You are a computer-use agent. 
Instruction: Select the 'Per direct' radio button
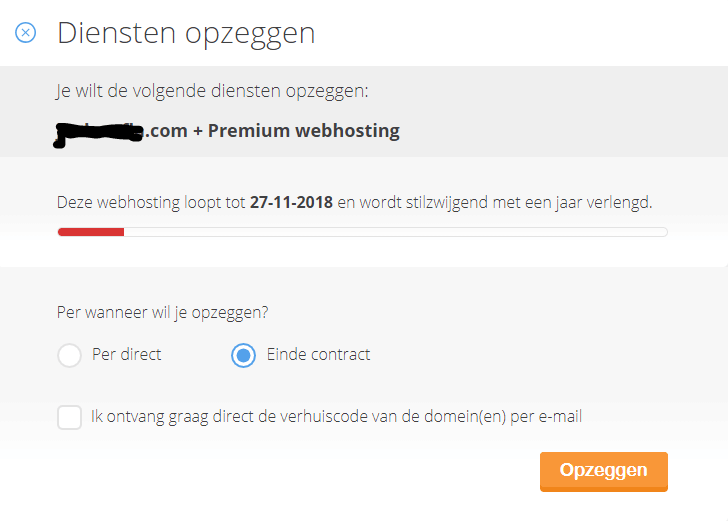[69, 355]
